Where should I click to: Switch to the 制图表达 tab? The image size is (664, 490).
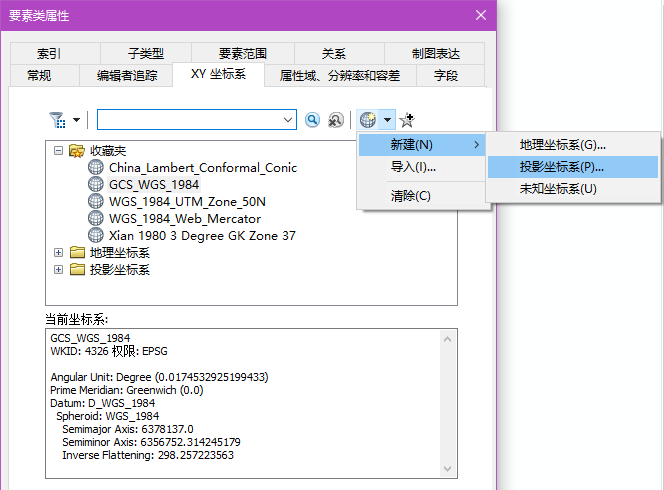coord(434,53)
